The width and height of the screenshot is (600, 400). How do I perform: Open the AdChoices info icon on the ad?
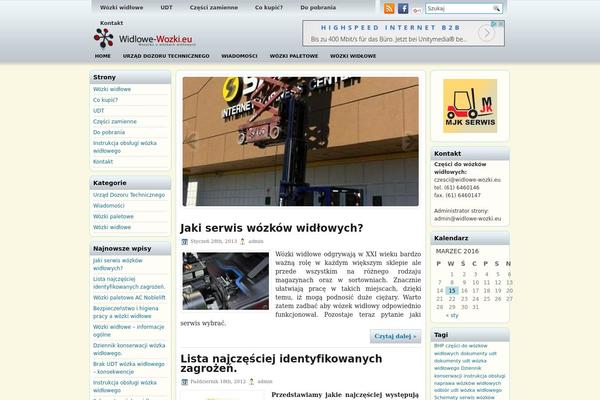click(494, 24)
